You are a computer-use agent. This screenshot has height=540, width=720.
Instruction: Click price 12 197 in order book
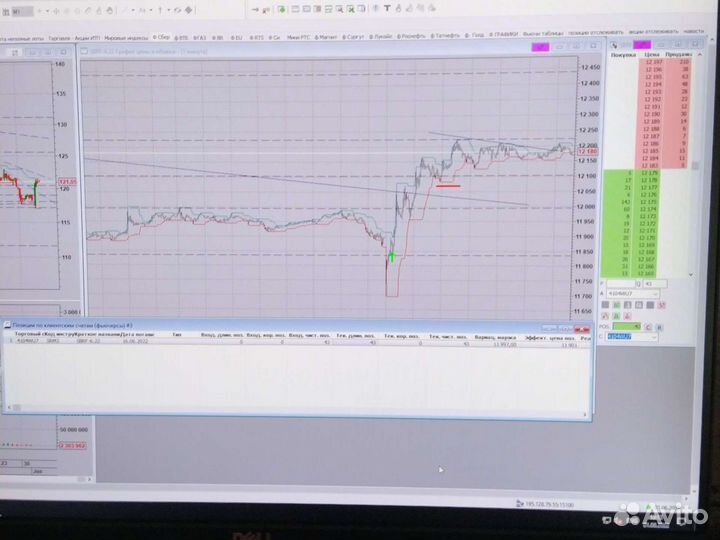tap(652, 62)
